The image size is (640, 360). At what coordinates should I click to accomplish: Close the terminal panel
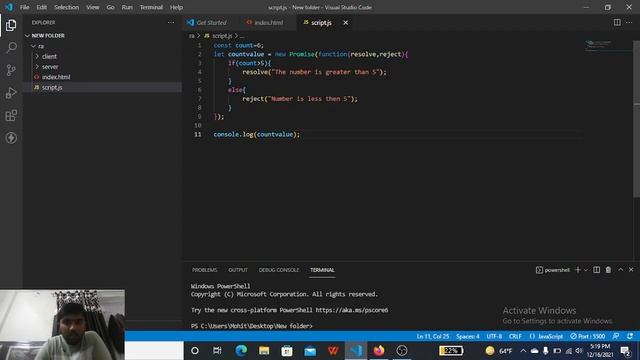tap(631, 270)
